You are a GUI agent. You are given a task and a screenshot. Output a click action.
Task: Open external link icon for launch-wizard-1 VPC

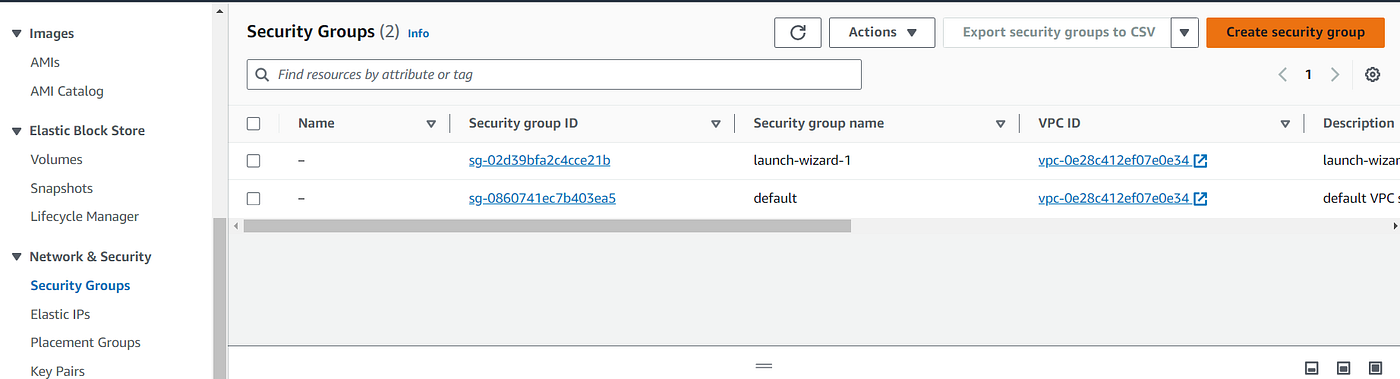(1201, 161)
